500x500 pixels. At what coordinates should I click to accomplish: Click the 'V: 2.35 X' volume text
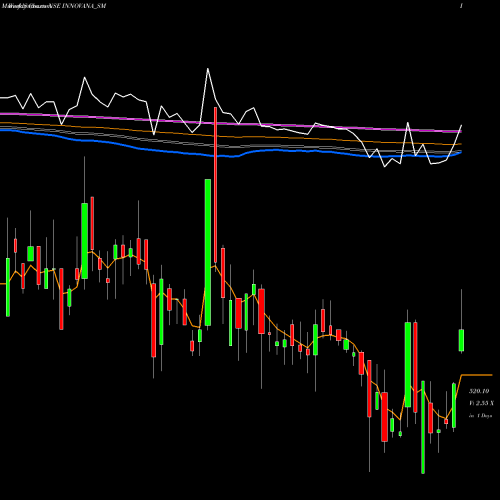pos(481,403)
